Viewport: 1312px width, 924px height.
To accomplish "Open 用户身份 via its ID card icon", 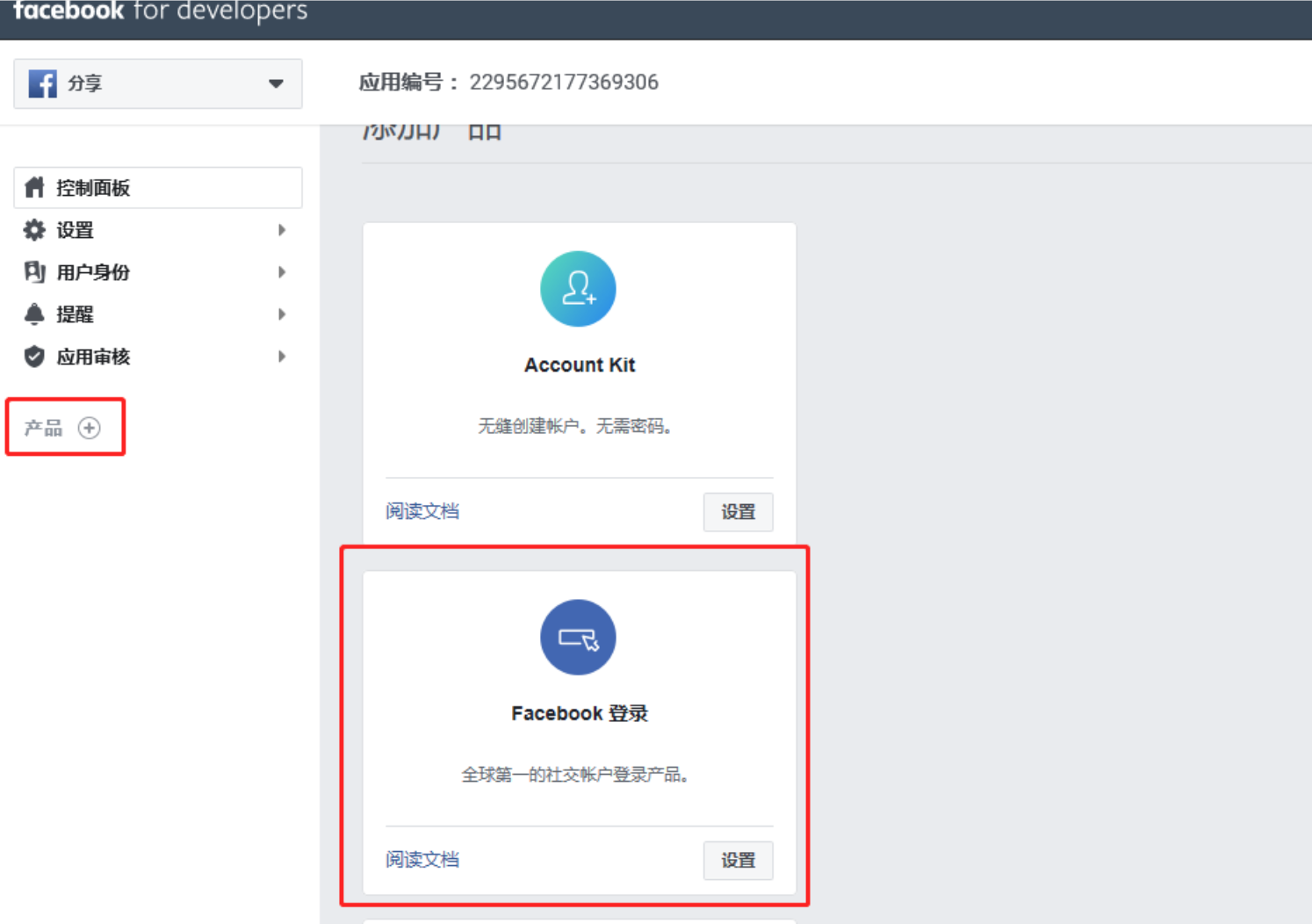I will pos(33,271).
